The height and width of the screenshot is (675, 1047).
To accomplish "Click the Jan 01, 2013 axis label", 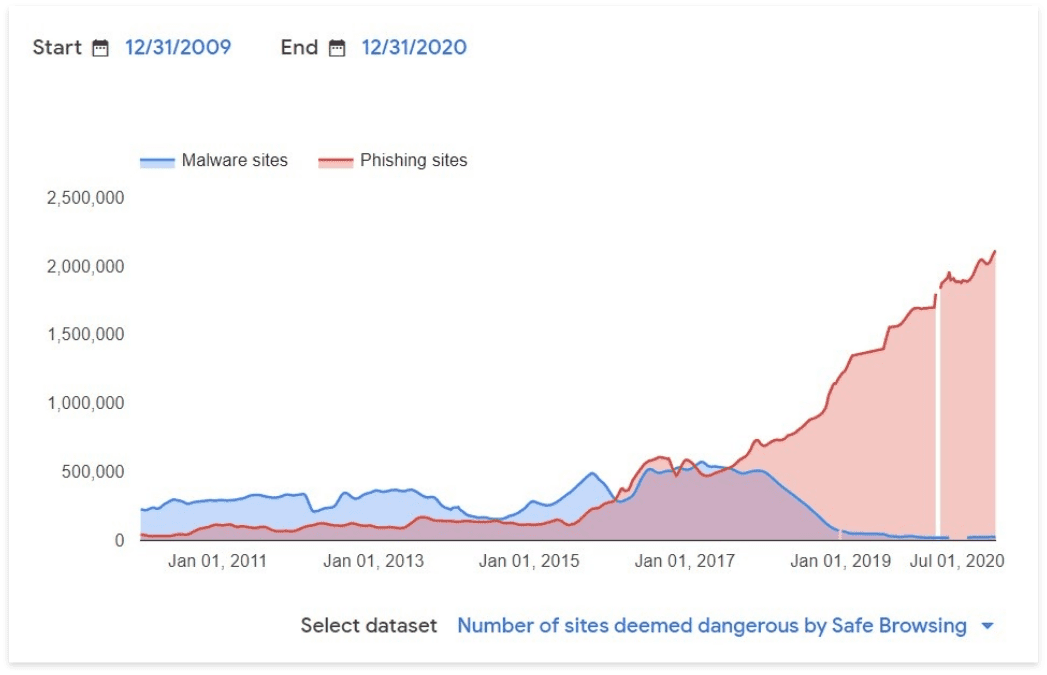I will click(x=373, y=561).
